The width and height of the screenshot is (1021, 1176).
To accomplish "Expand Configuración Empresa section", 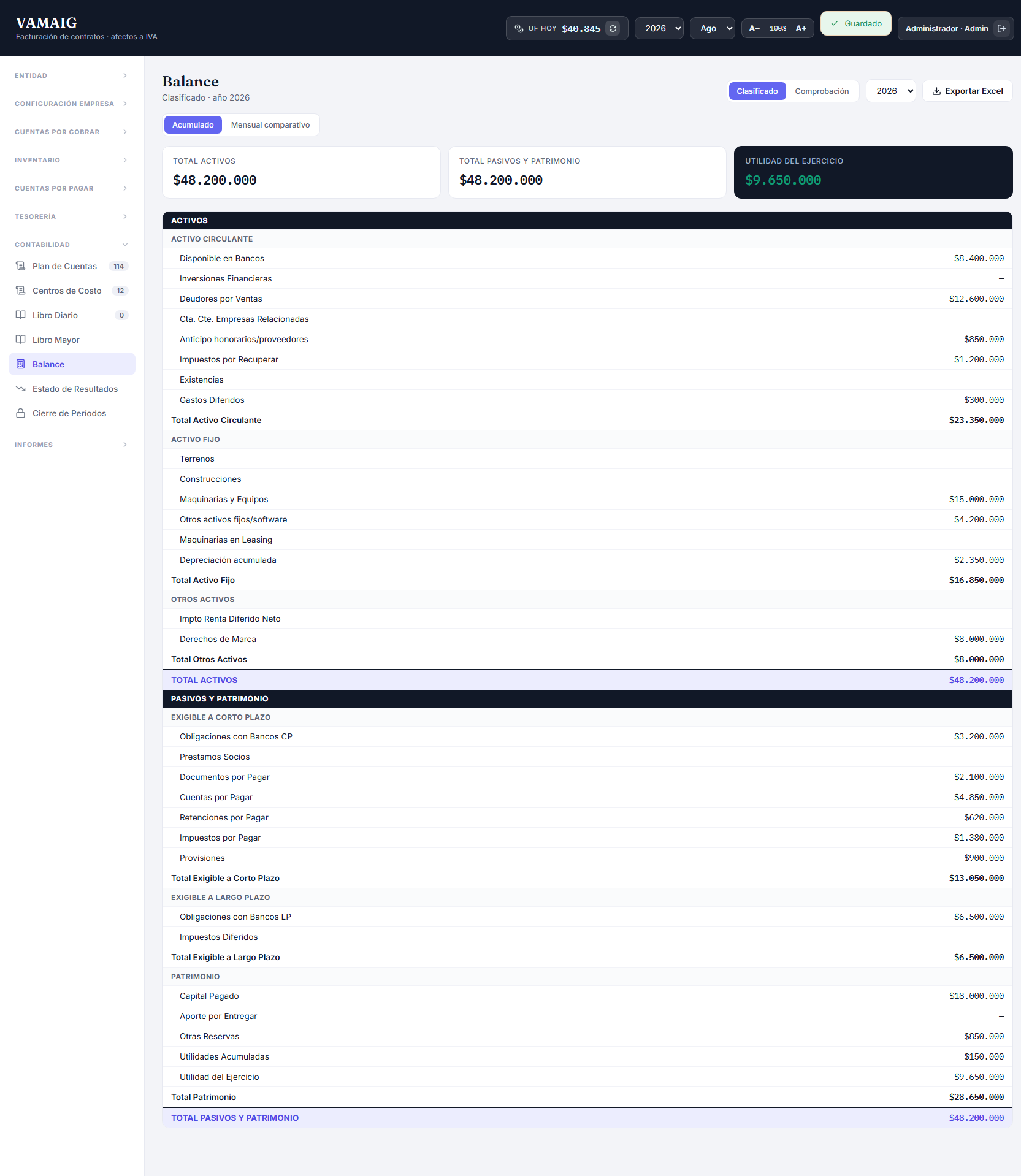I will tap(72, 104).
